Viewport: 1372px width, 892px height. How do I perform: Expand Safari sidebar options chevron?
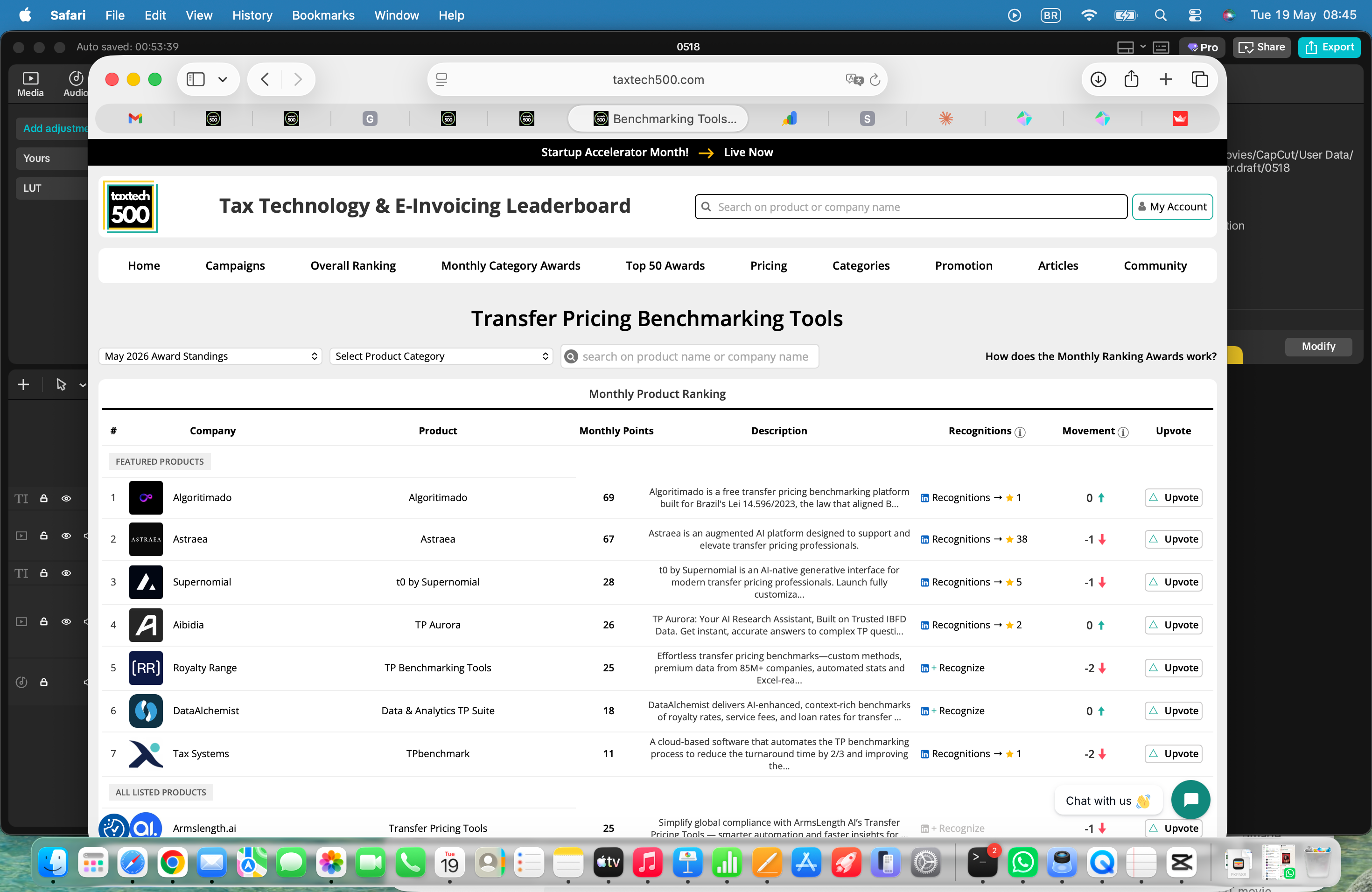[x=223, y=79]
